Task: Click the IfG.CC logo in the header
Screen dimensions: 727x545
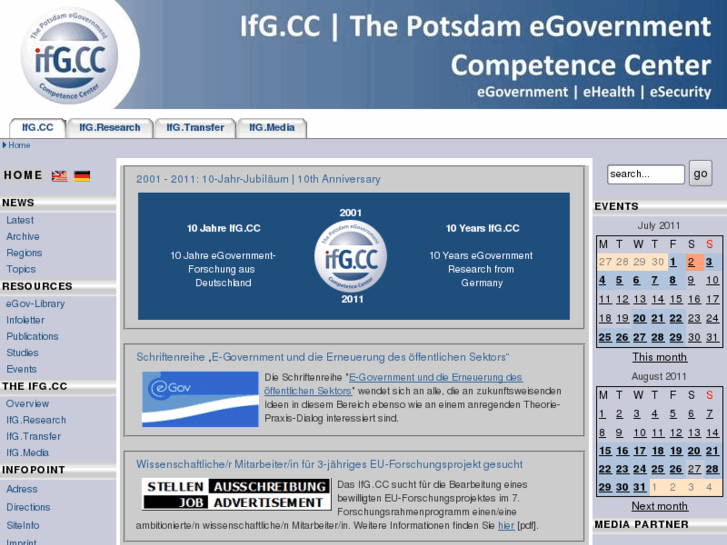Action: (x=69, y=55)
